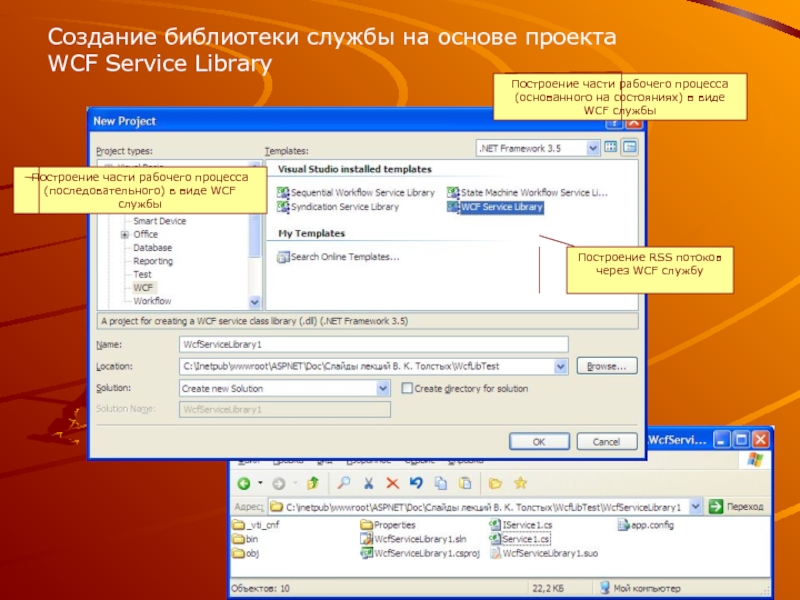Select WcfServiceLibrary1.suo file
Viewport: 800px width, 600px height.
tap(544, 553)
